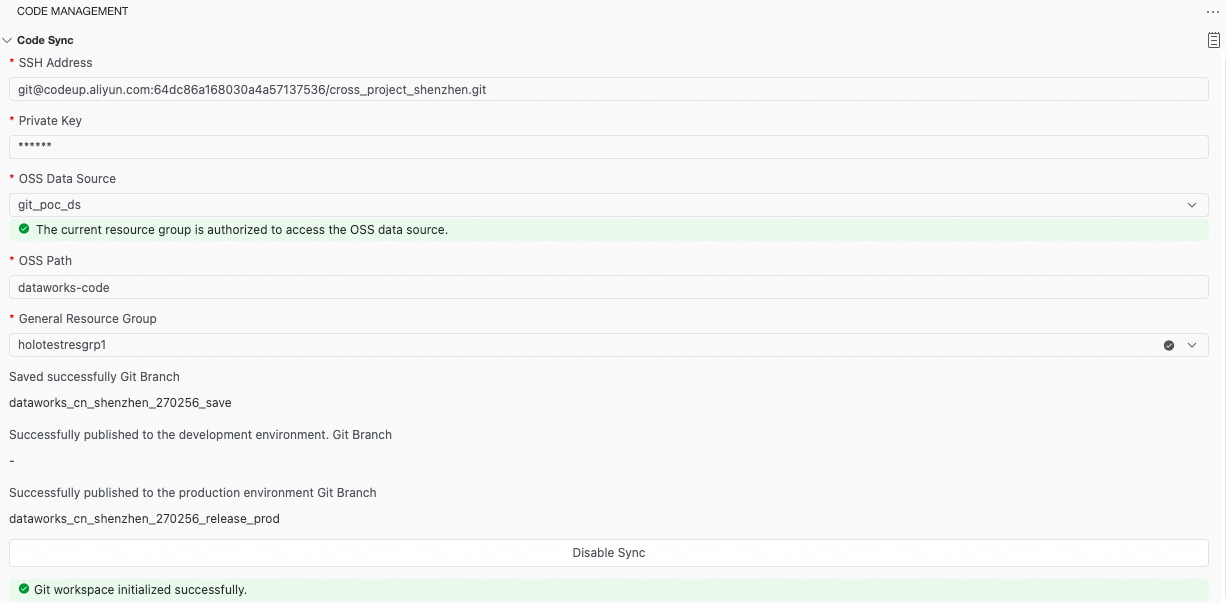Click the resource group status check icon
The height and width of the screenshot is (603, 1226).
pyautogui.click(x=1168, y=345)
